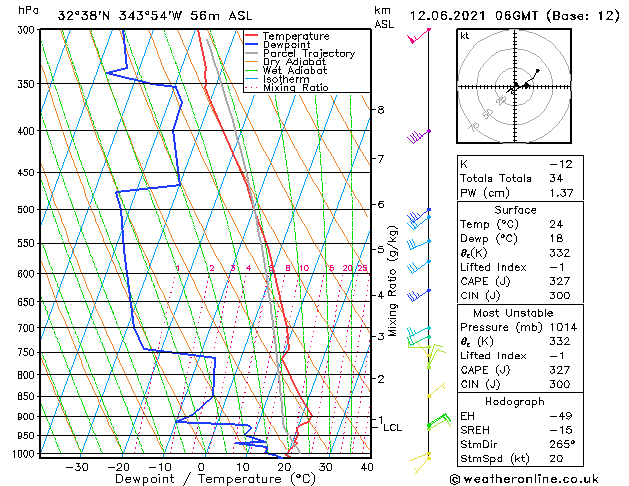Click the PW (cm) value 1.37
This screenshot has height=486, width=629.
click(x=561, y=193)
